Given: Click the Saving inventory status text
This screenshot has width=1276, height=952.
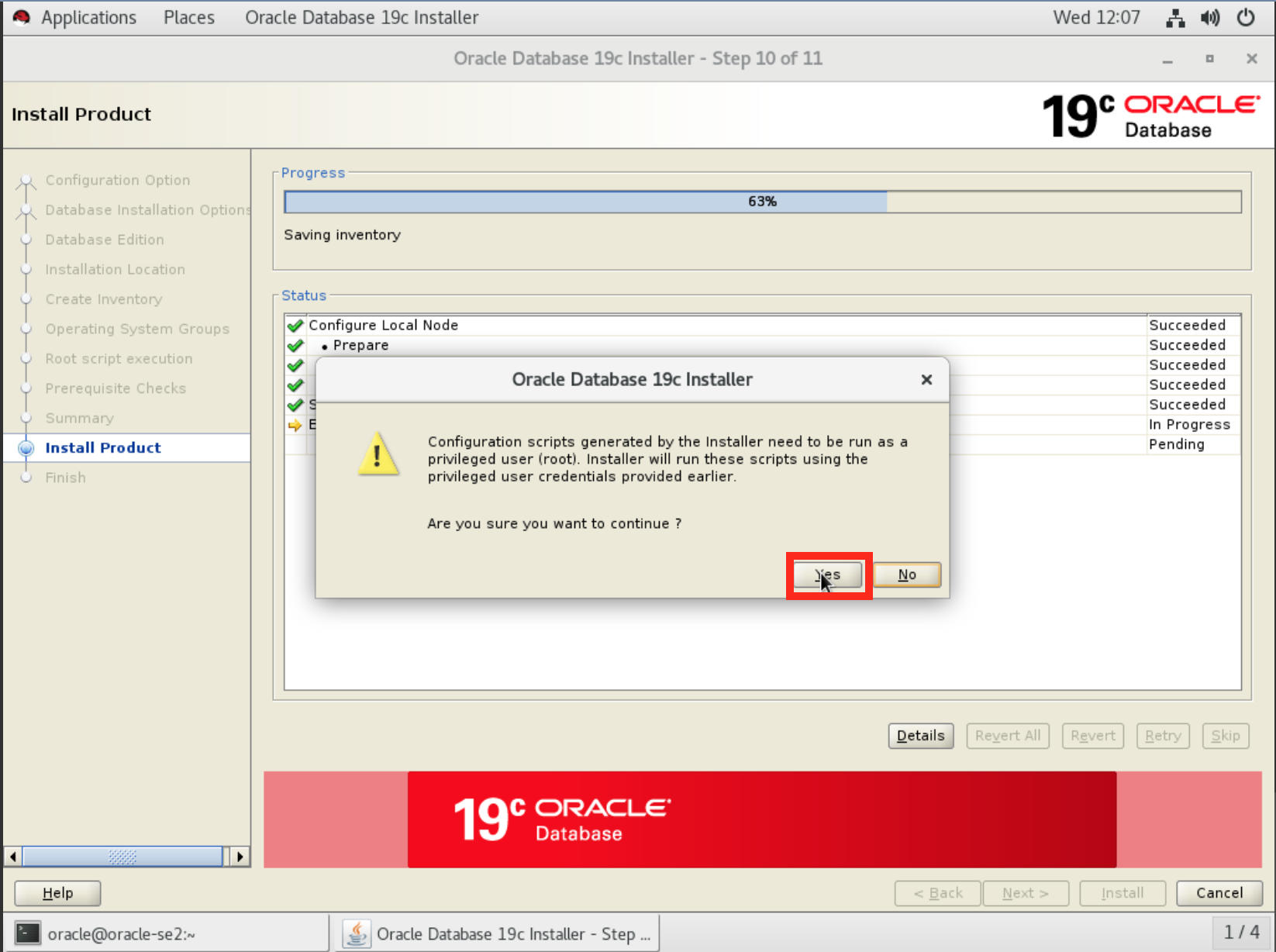Looking at the screenshot, I should click(x=342, y=235).
